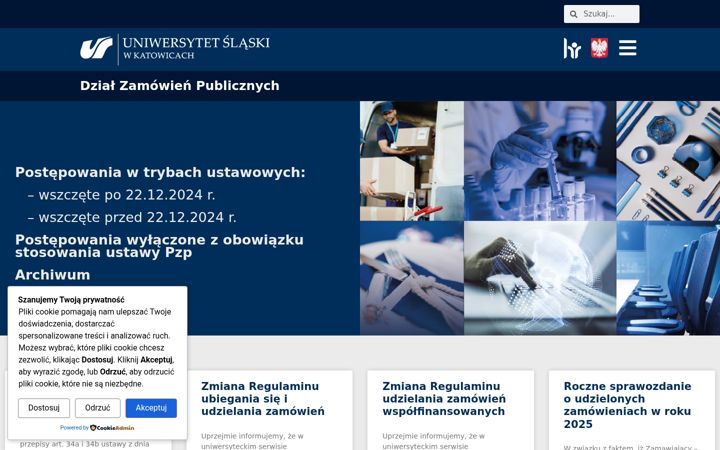Click the HR Excellence logo icon
720x450 pixels.
[x=572, y=48]
